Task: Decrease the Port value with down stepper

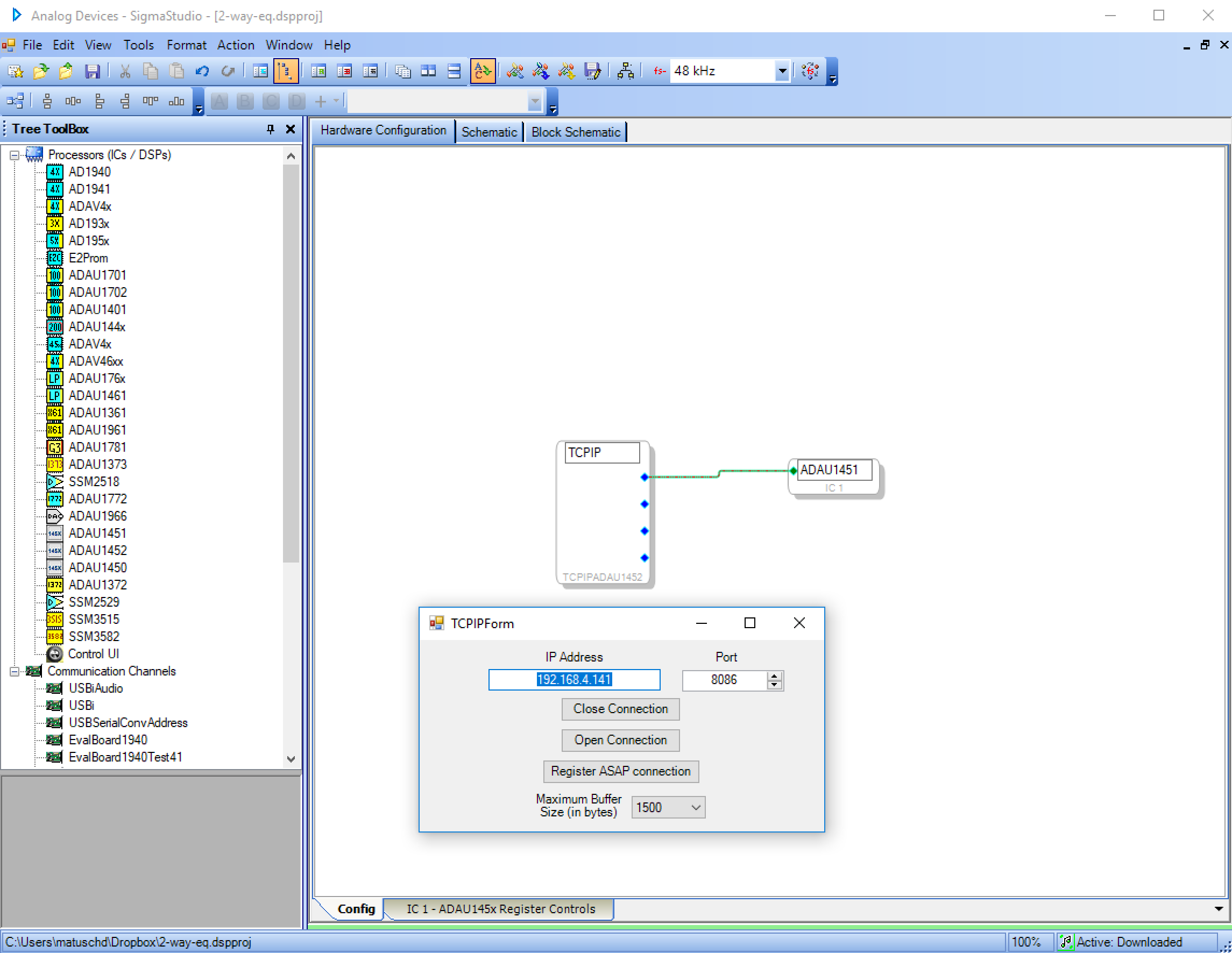Action: 775,685
